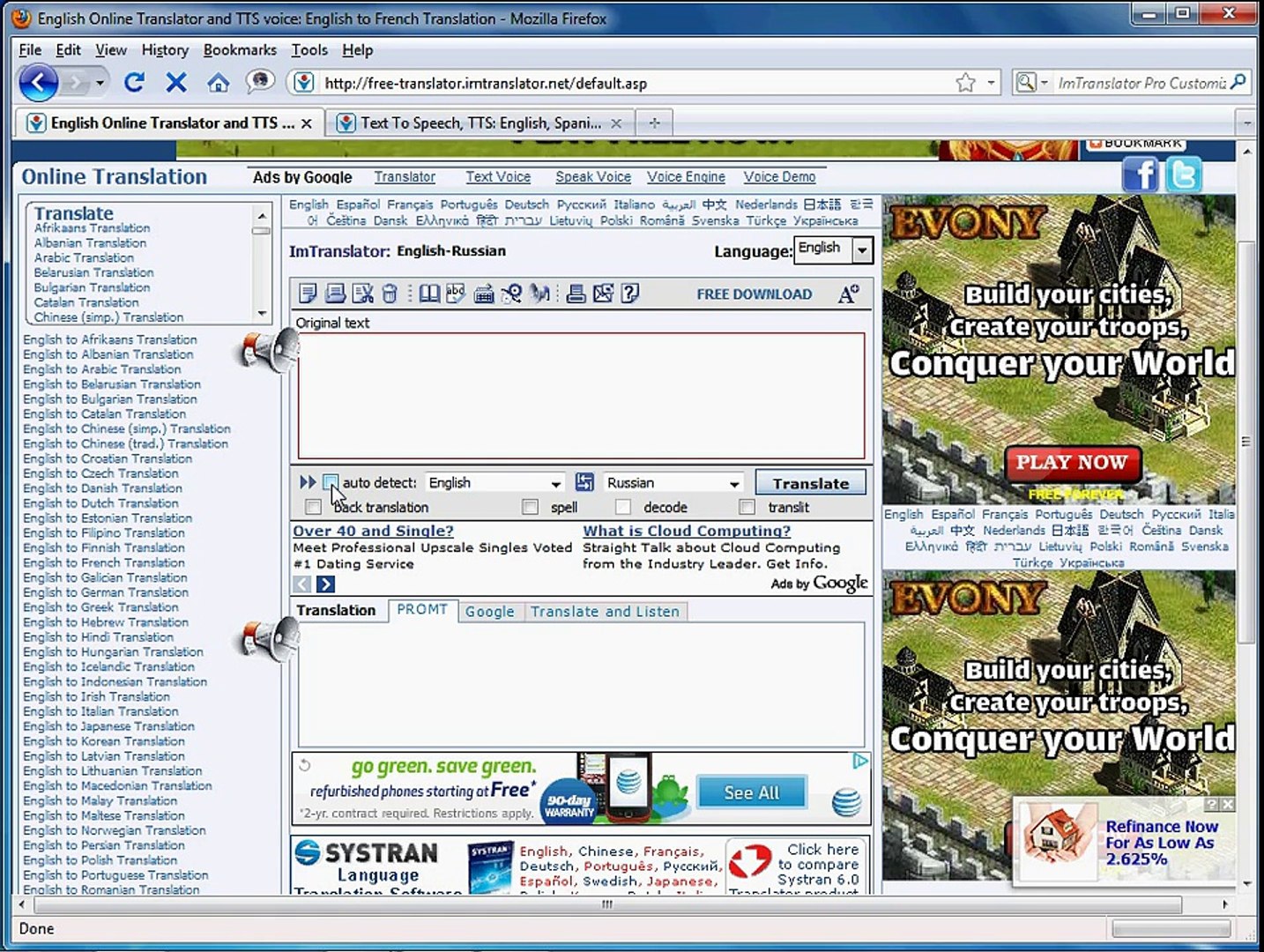Go to the home page icon
The width and height of the screenshot is (1264, 952).
tap(218, 83)
